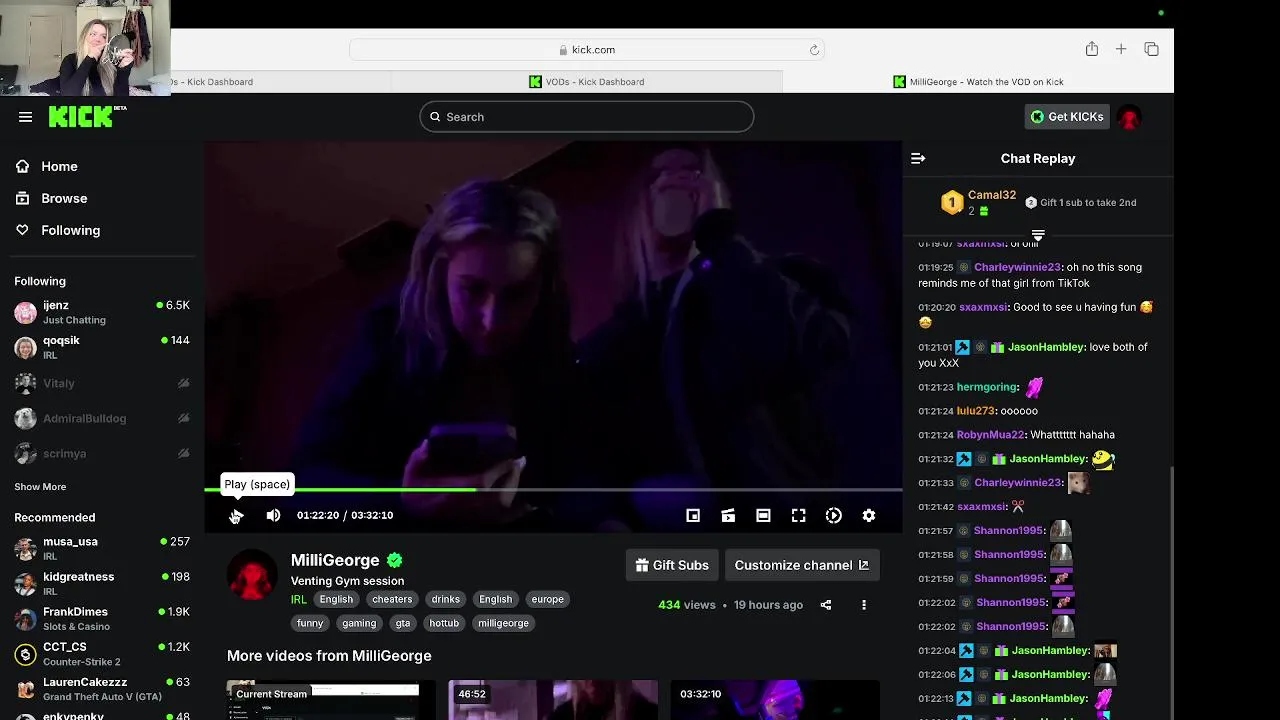This screenshot has width=1280, height=720.
Task: Create a clip using the clapperboard icon
Action: 728,515
